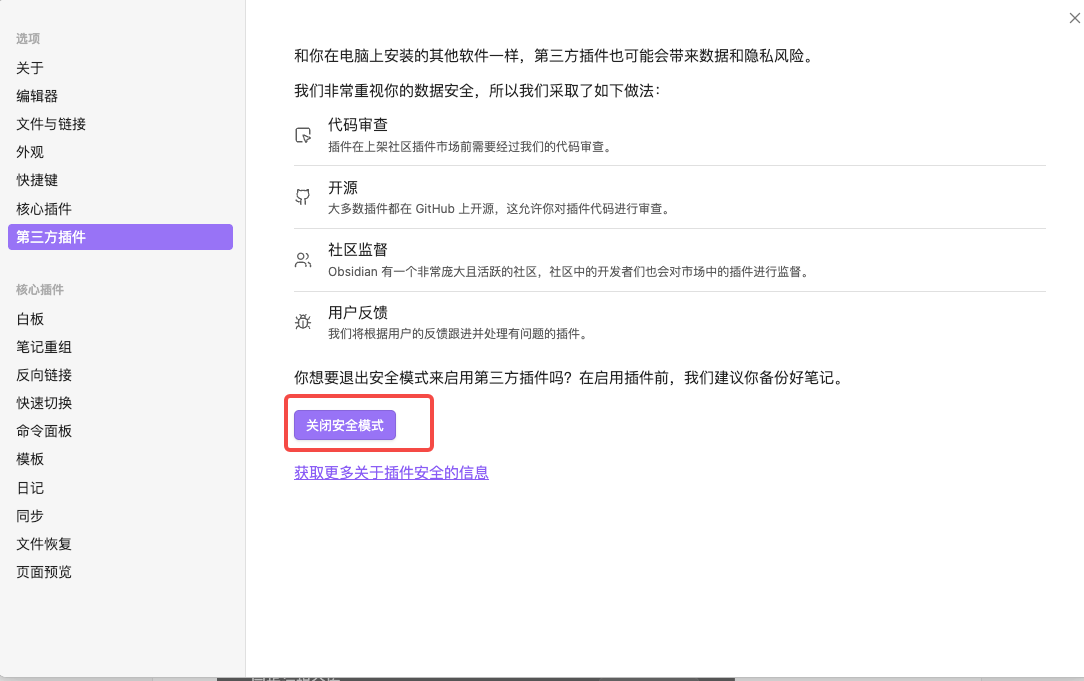The height and width of the screenshot is (681, 1084).
Task: Open the 关于 settings page
Action: (x=28, y=67)
